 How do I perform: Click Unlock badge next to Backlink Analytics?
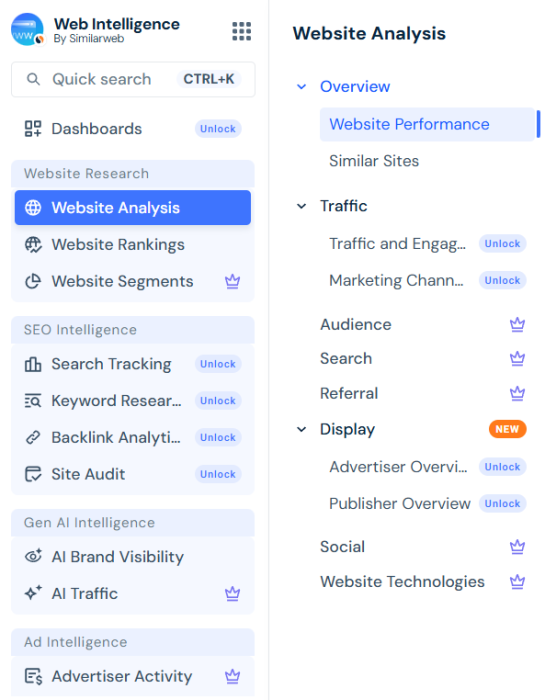pos(218,438)
